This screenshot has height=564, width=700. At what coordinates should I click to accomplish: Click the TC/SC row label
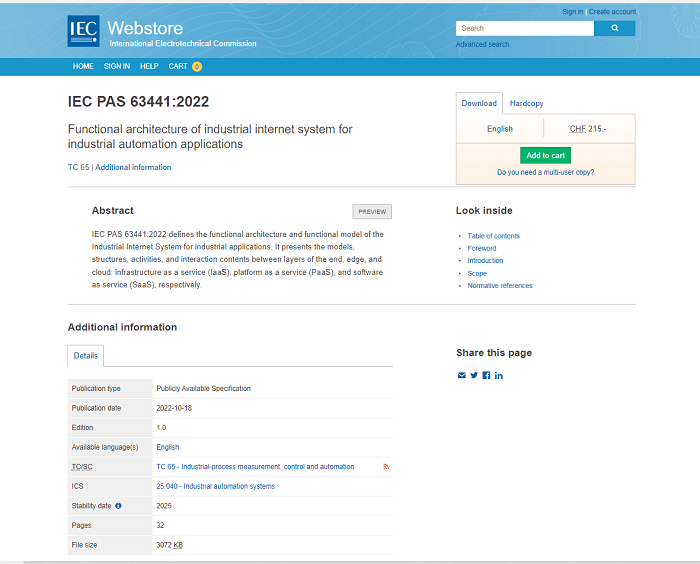point(82,467)
